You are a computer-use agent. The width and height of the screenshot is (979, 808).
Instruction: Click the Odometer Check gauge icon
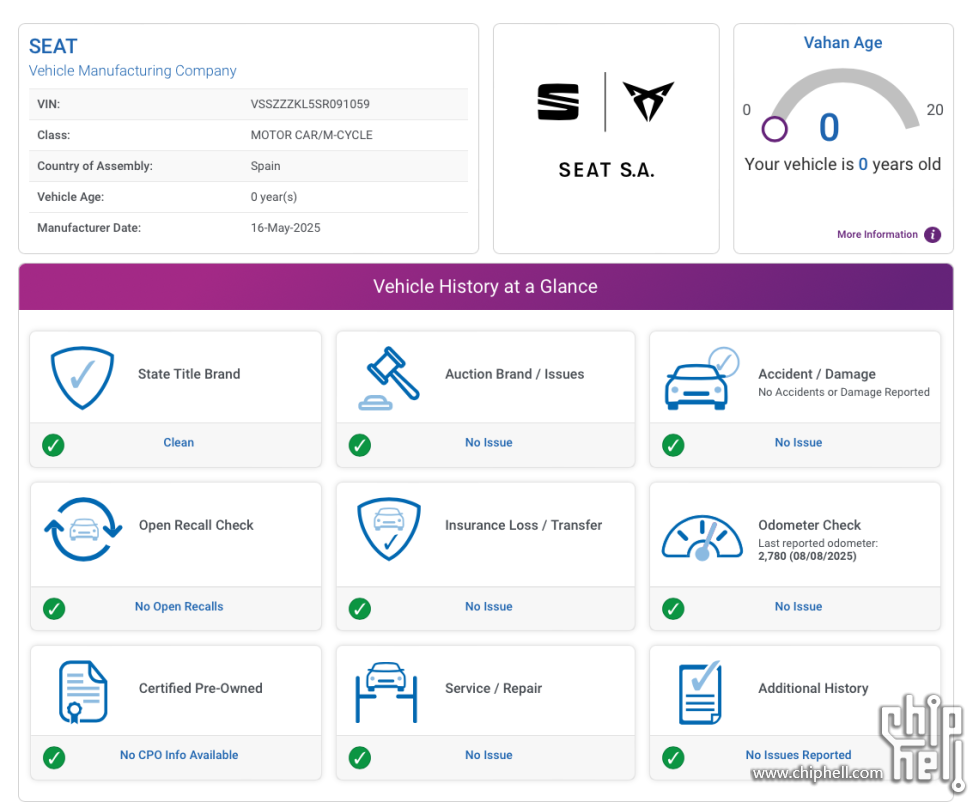pos(702,538)
